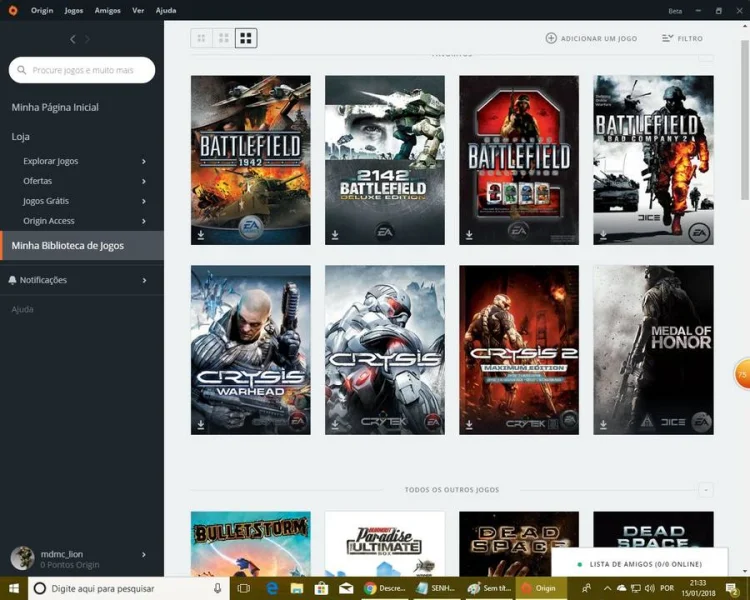
Task: Switch to the SENH... Notepad taskbar window
Action: pyautogui.click(x=437, y=588)
